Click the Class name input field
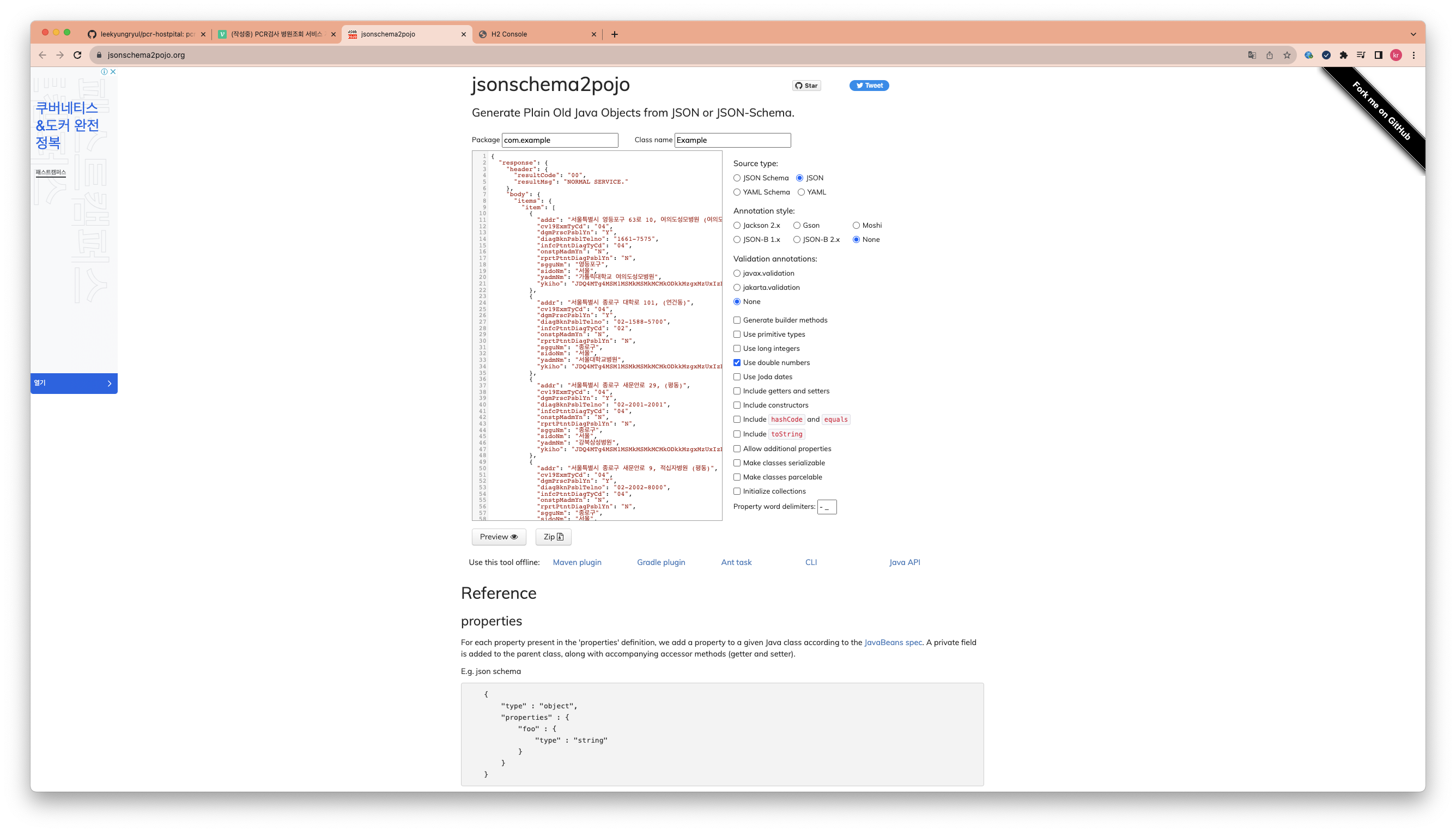 [732, 141]
